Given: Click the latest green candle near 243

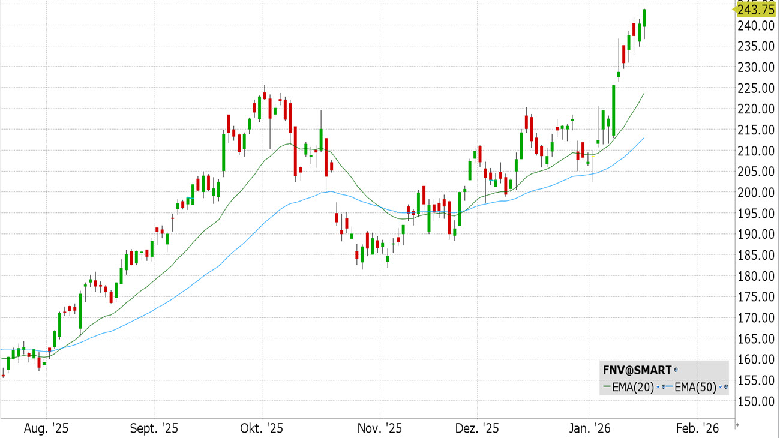Looking at the screenshot, I should click(645, 18).
